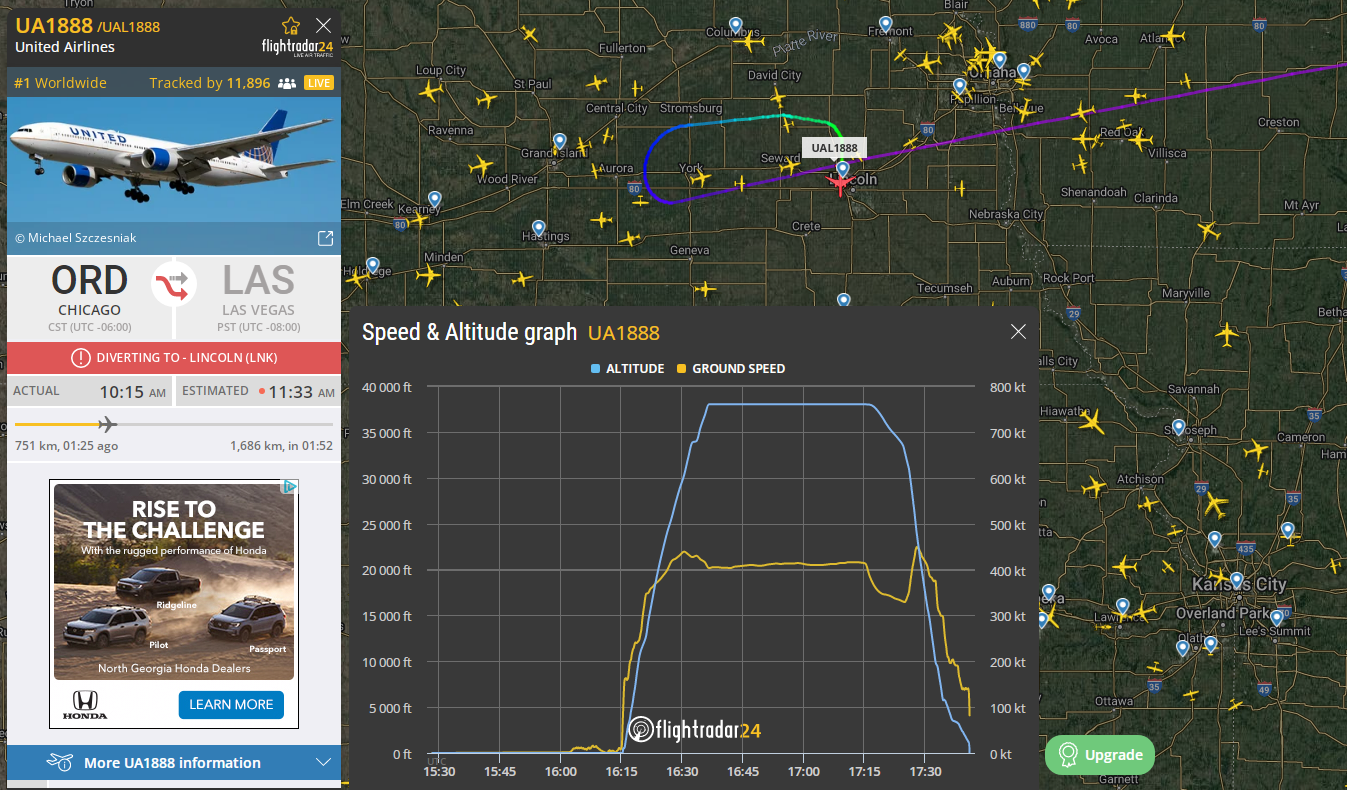Click the LIVE badge

click(x=319, y=83)
